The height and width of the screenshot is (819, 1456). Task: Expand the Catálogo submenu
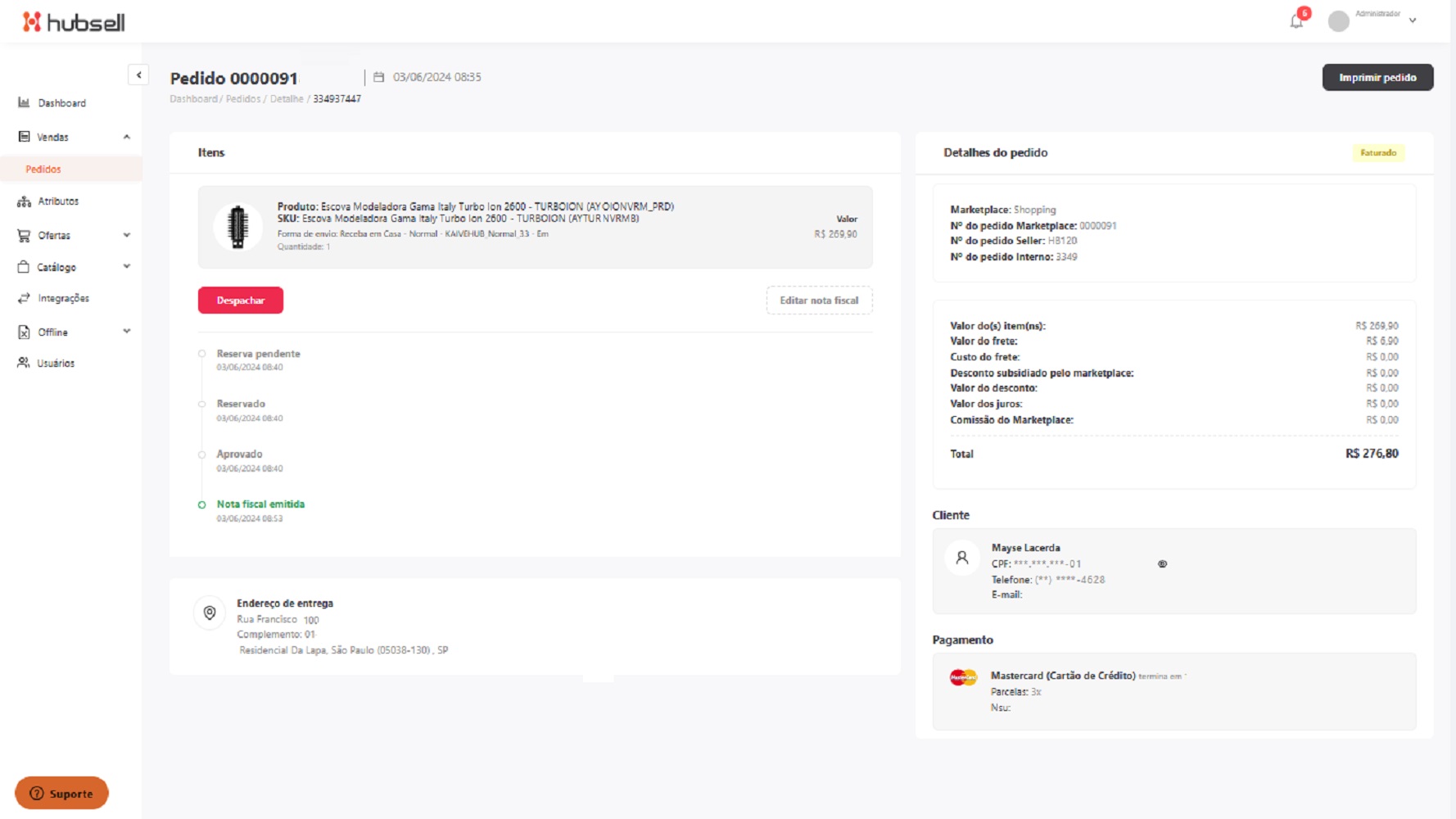pos(127,267)
